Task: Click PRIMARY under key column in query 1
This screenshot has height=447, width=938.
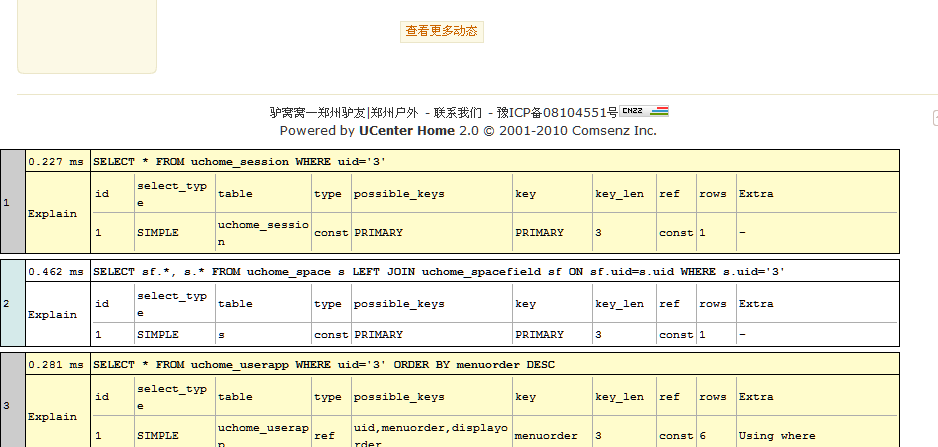Action: pyautogui.click(x=539, y=233)
